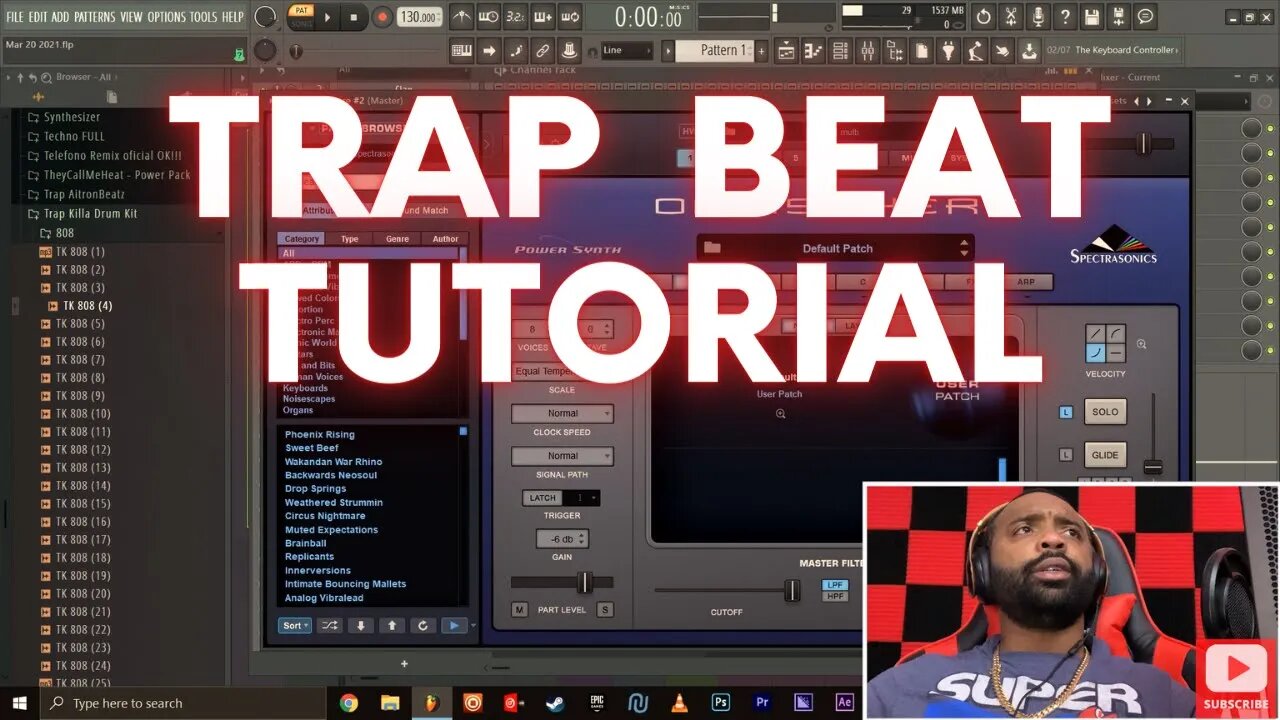Toggle wait for input before recording icon

488,17
